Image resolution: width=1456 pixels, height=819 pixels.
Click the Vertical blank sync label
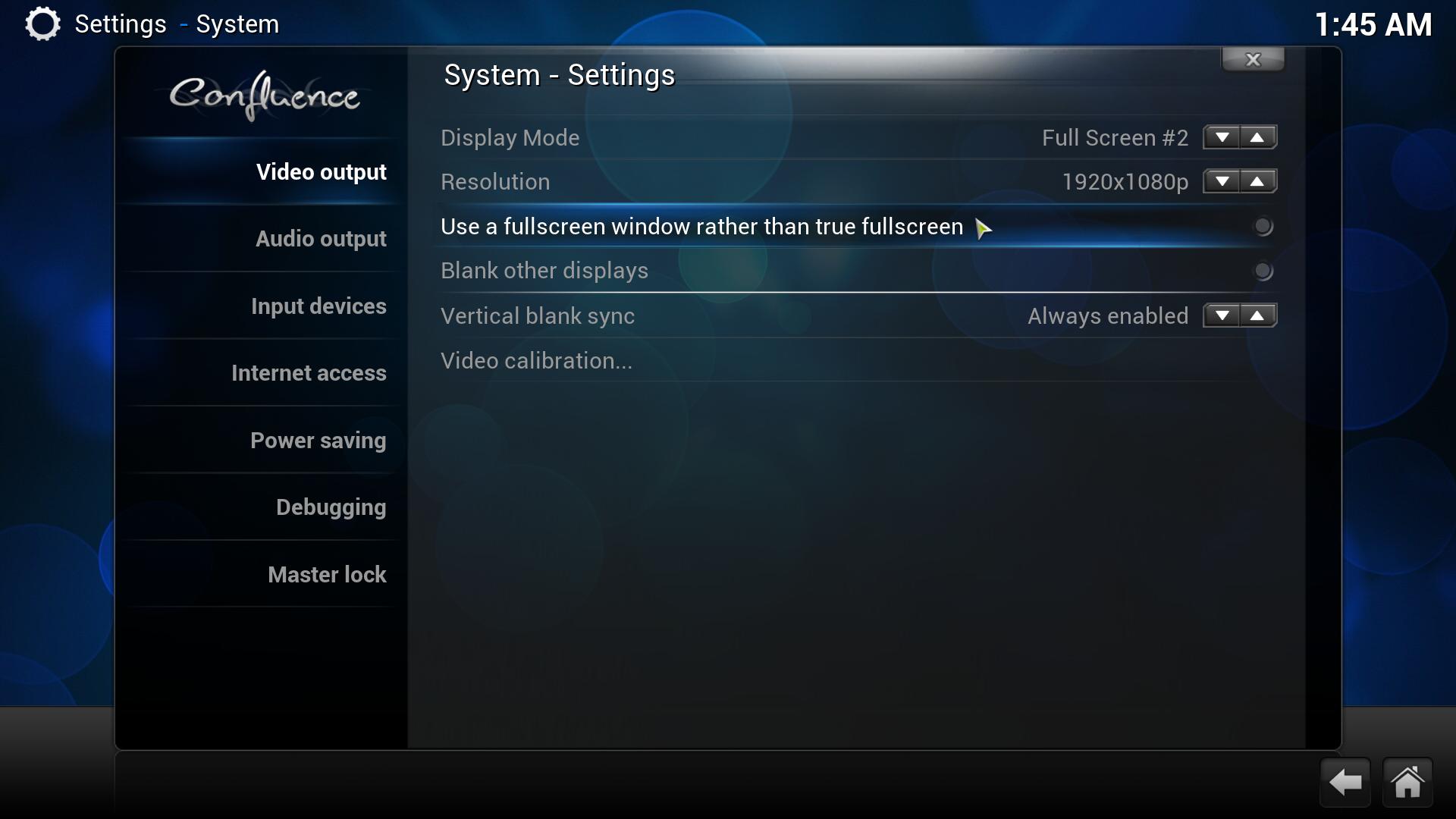[538, 316]
